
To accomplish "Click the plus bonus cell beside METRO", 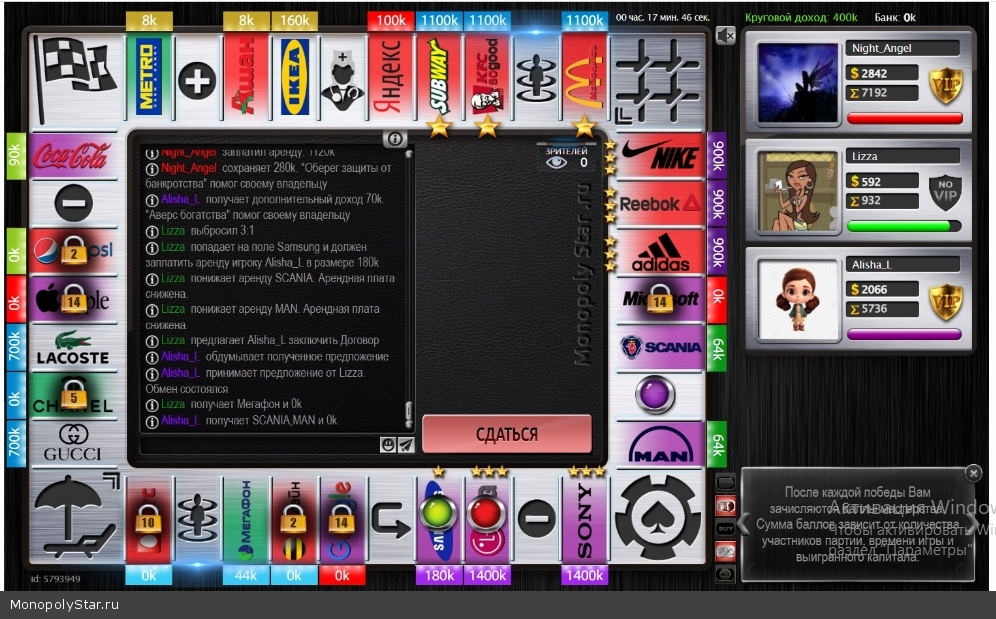I will click(x=197, y=77).
